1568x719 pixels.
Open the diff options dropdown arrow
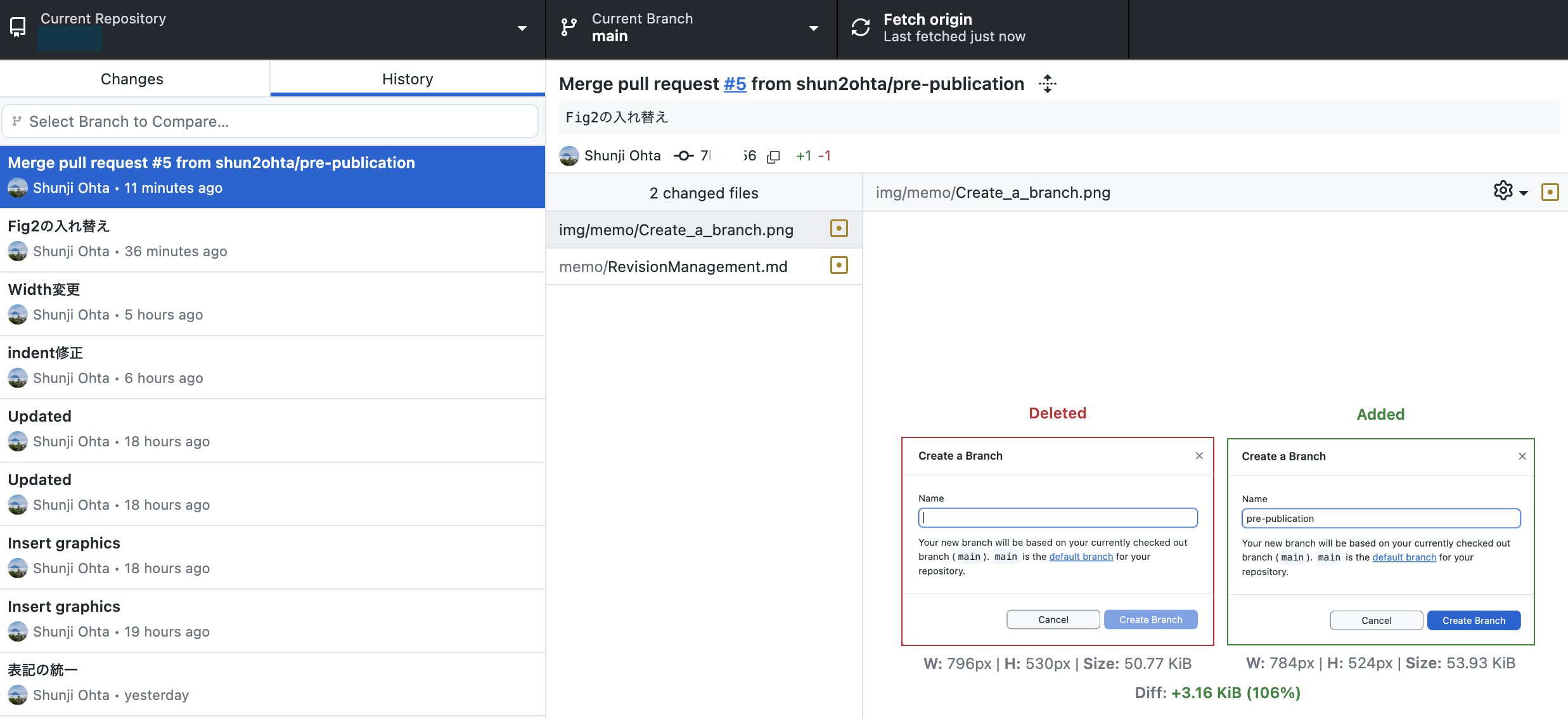click(x=1524, y=193)
